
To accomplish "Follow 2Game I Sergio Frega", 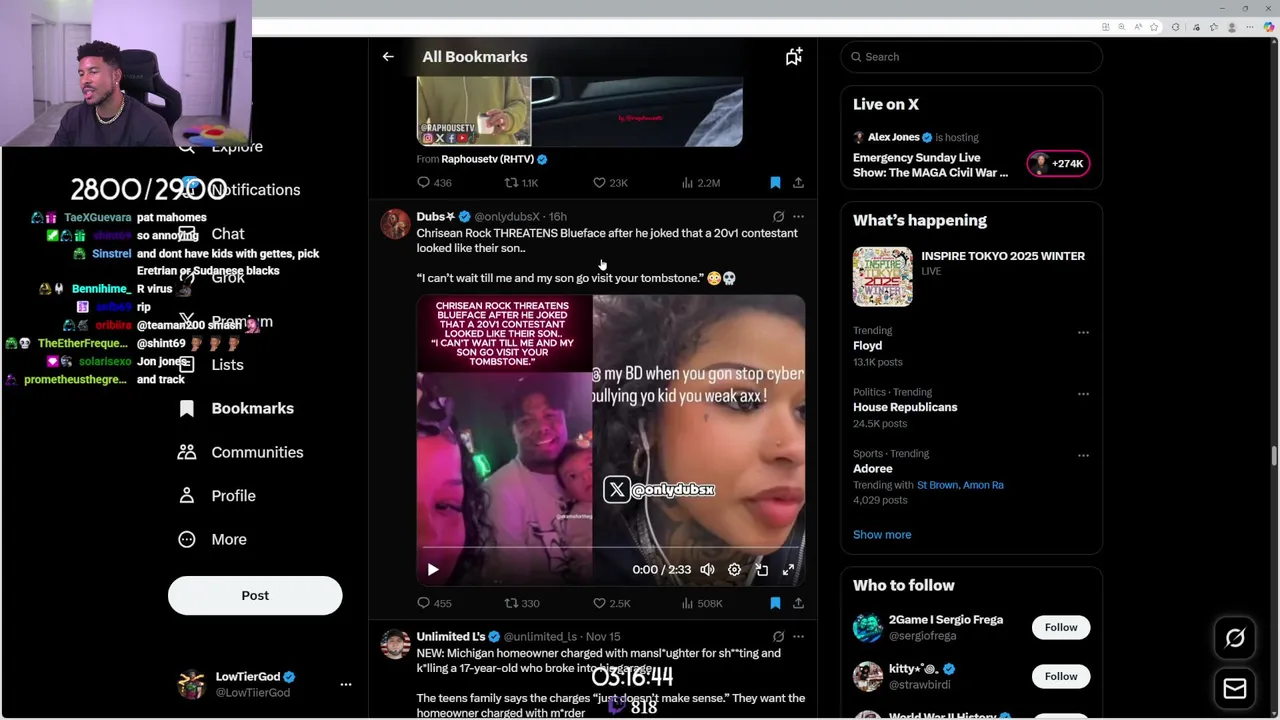I will click(x=1061, y=628).
